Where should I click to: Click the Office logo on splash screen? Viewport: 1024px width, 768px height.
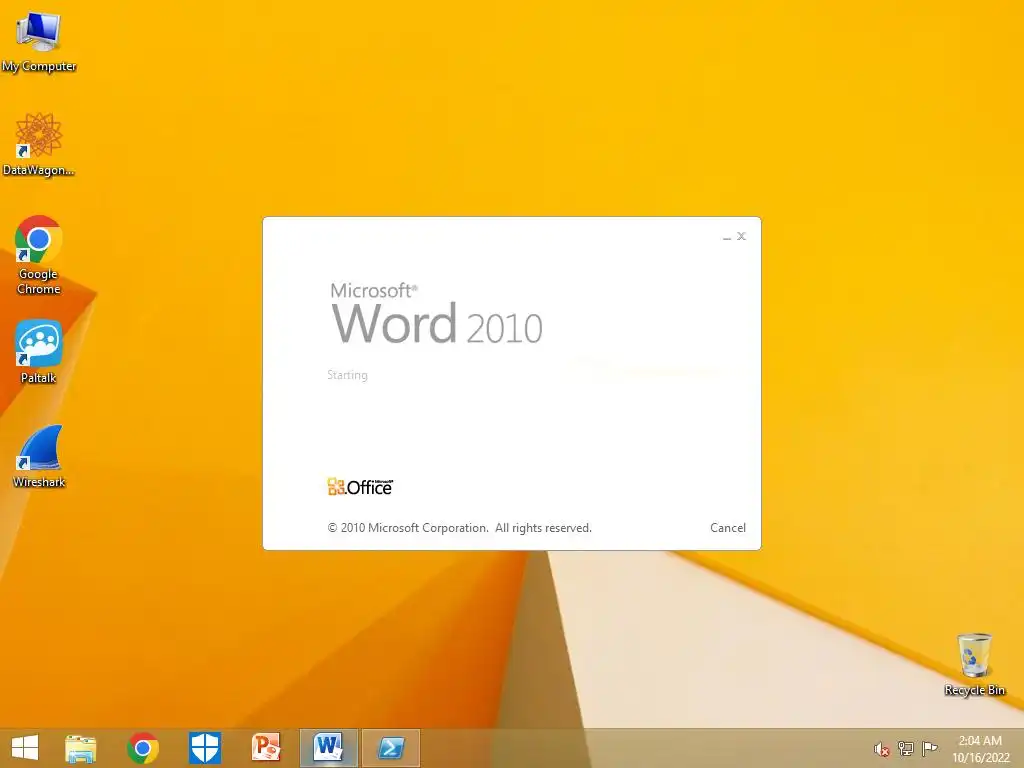click(360, 487)
